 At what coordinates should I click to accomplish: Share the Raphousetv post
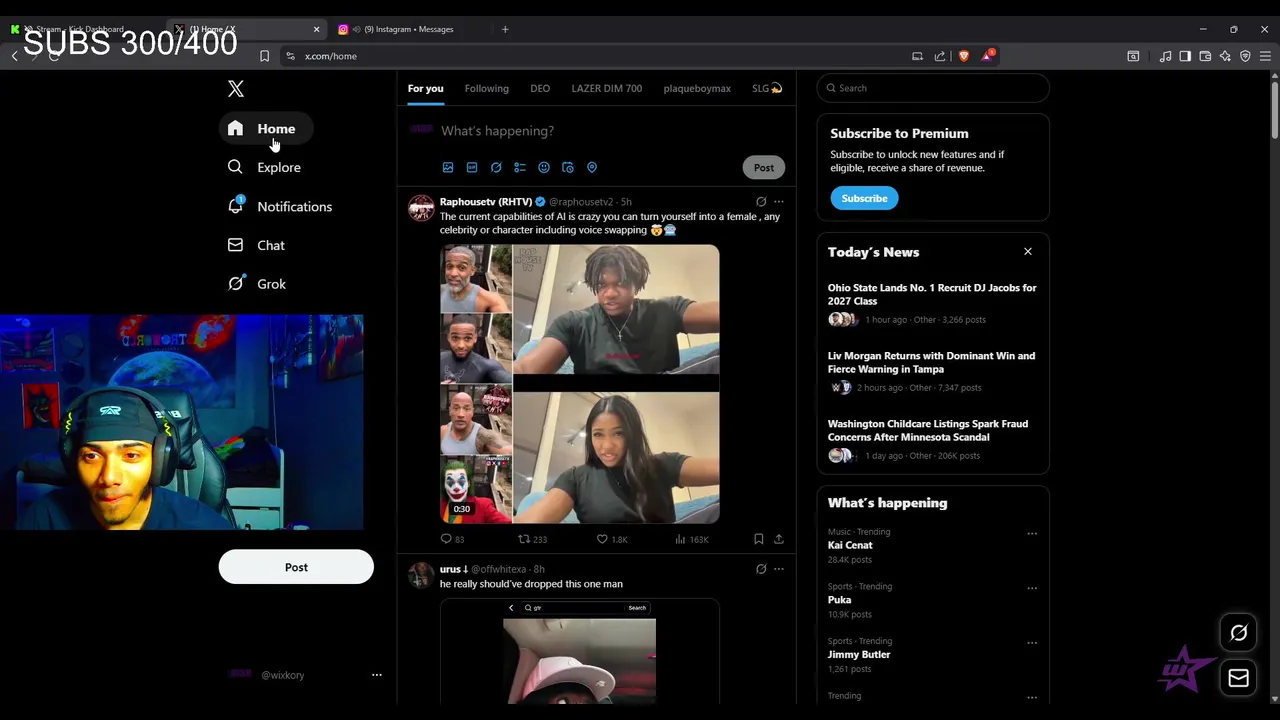coord(779,539)
